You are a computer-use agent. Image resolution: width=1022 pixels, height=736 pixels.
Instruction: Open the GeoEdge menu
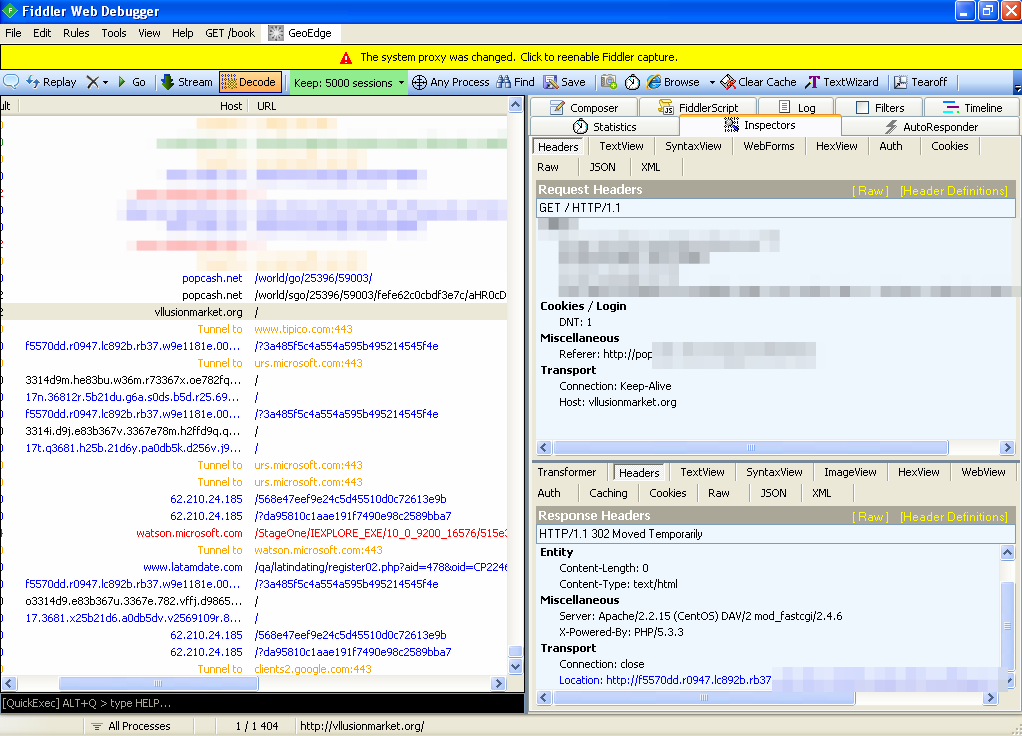[300, 33]
